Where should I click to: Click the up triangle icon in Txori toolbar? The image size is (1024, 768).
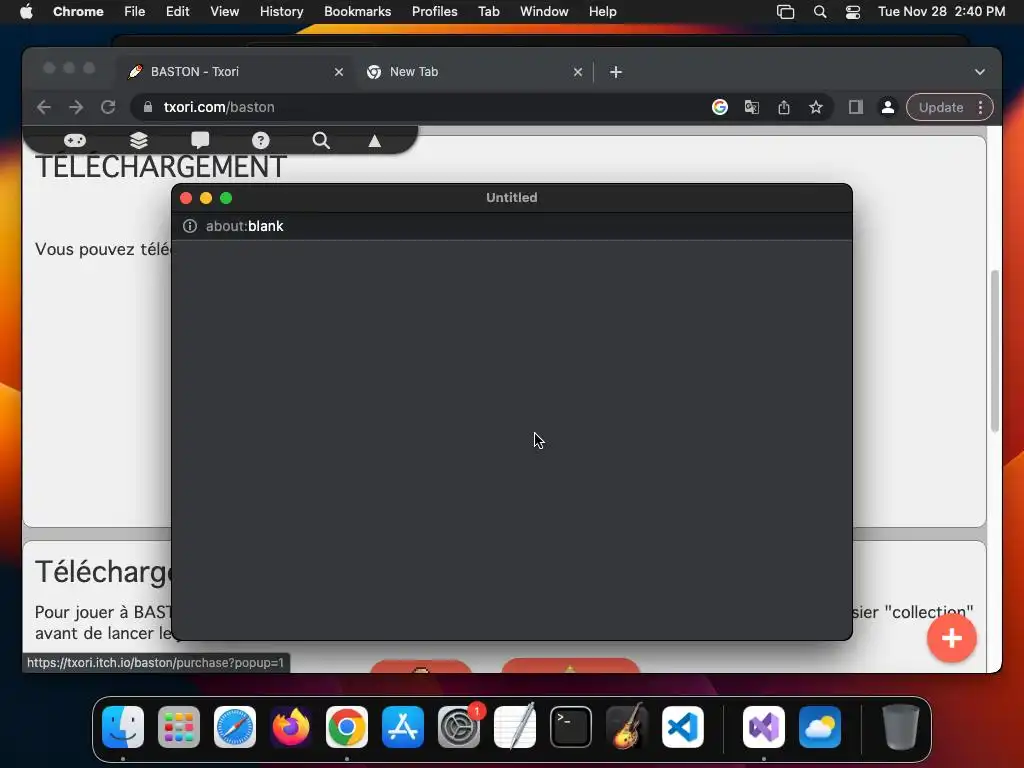374,141
